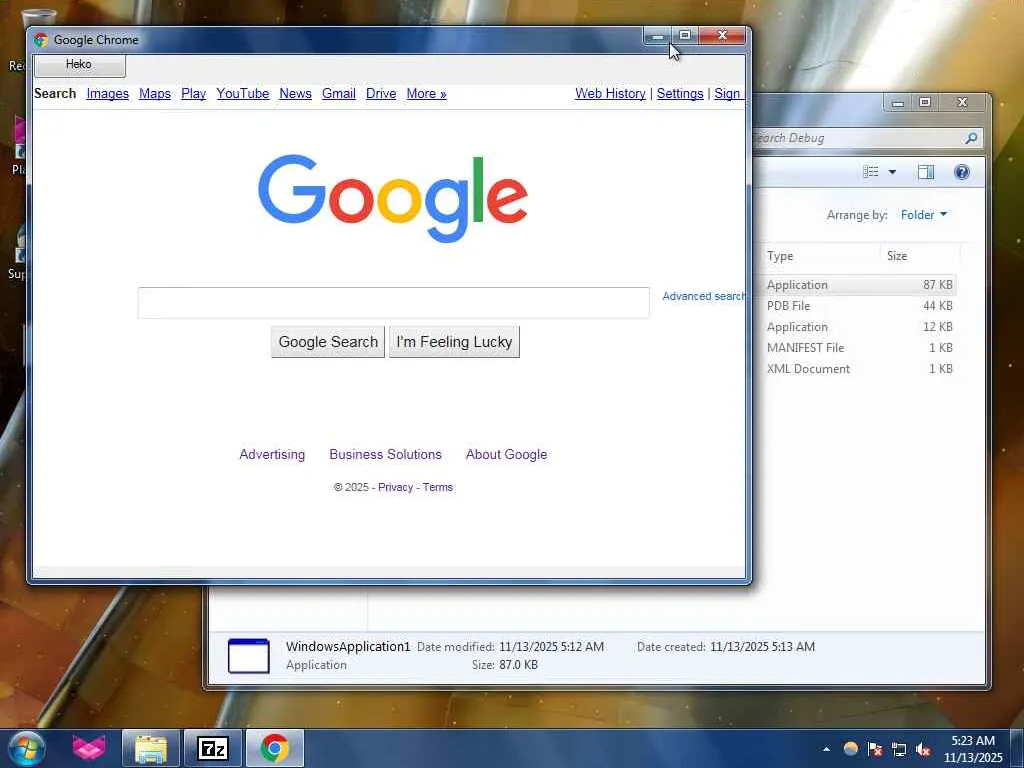Select the XML Document row
The height and width of the screenshot is (768, 1024).
click(x=858, y=368)
